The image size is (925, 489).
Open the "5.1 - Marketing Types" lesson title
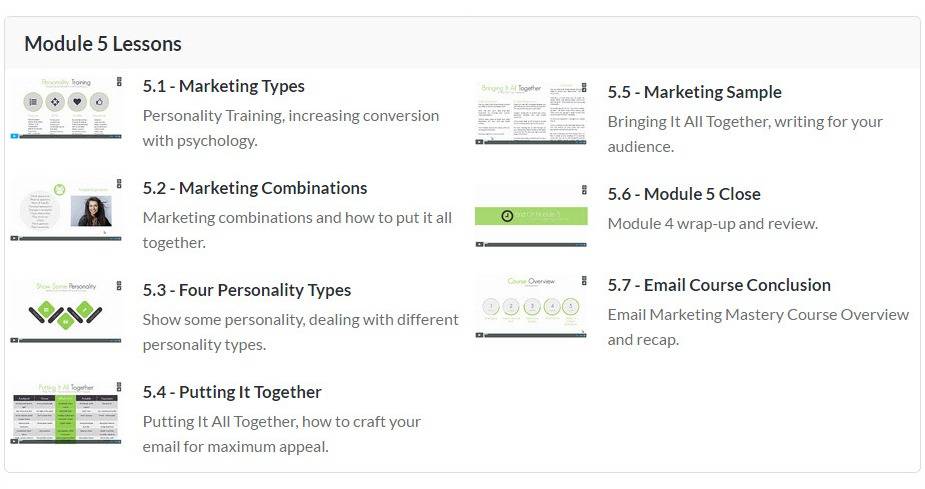(x=223, y=86)
